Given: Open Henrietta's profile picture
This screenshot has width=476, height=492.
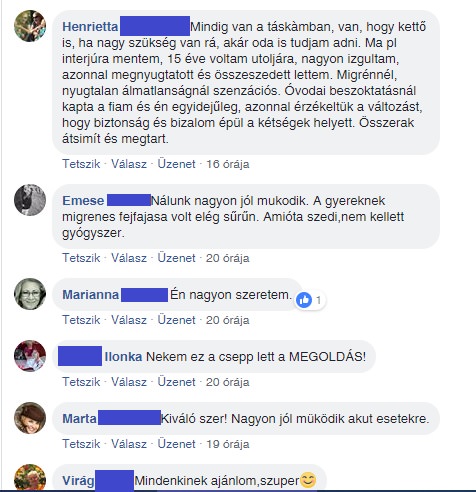Looking at the screenshot, I should tap(30, 26).
